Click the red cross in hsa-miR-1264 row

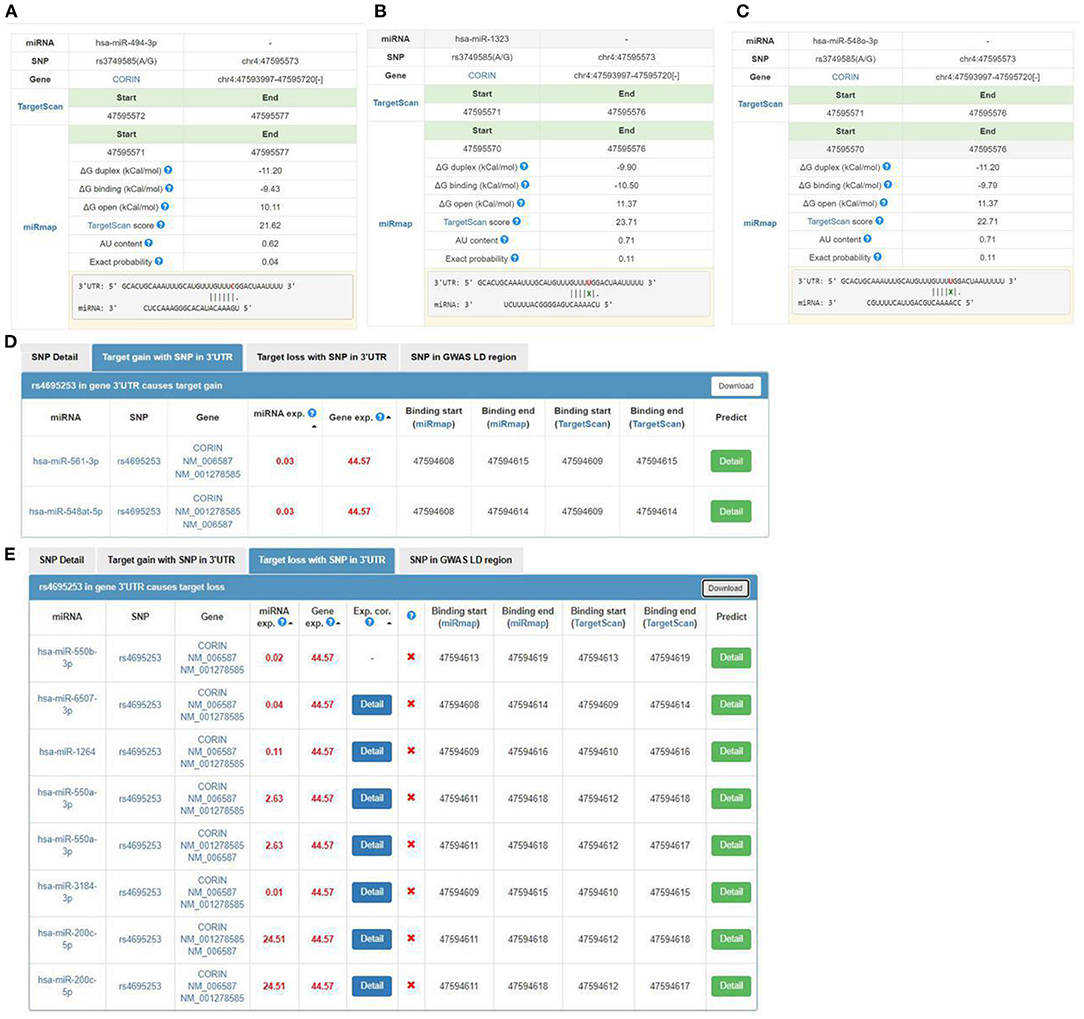tap(411, 751)
